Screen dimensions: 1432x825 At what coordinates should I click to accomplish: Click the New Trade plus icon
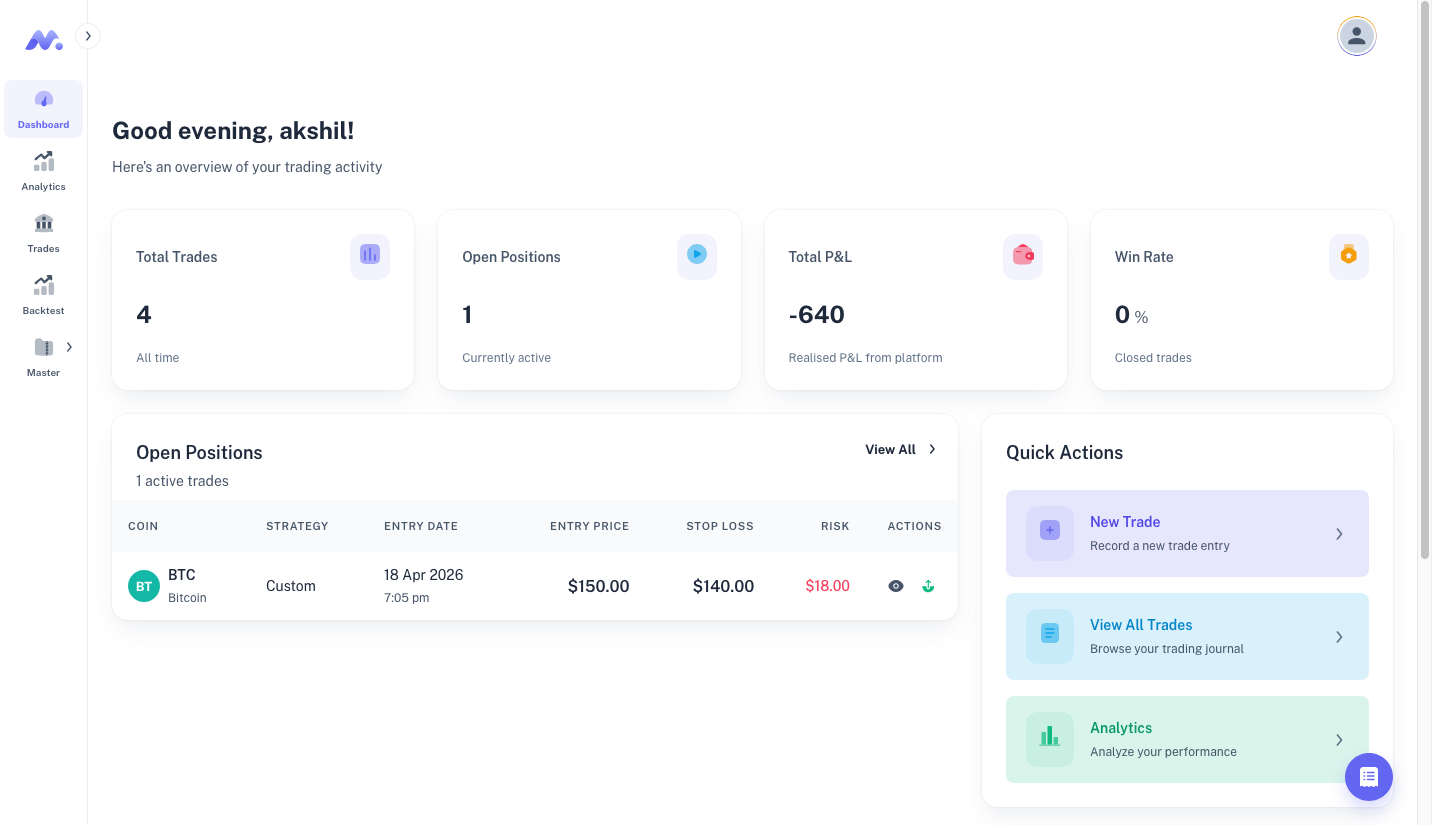click(1050, 533)
